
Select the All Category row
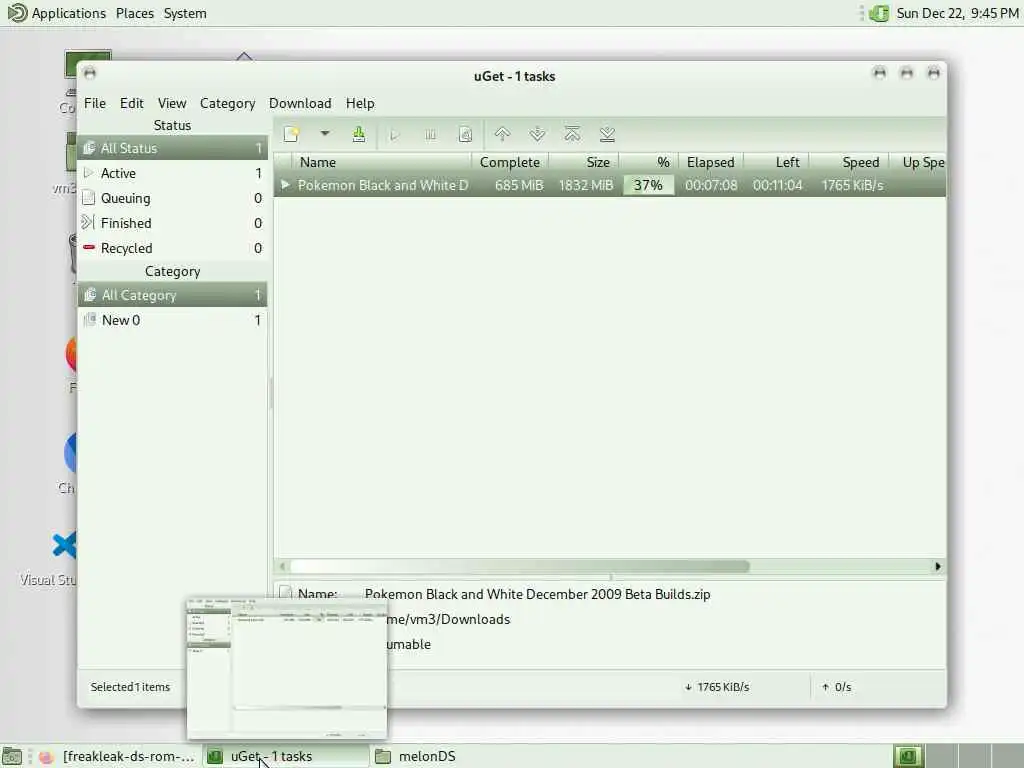pyautogui.click(x=172, y=295)
